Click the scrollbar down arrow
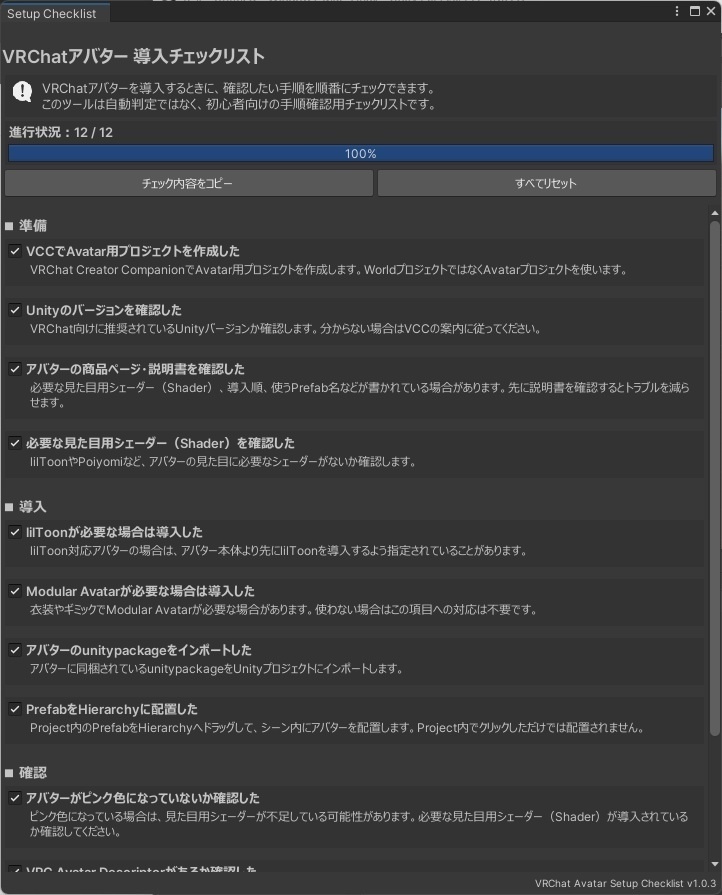 715,865
